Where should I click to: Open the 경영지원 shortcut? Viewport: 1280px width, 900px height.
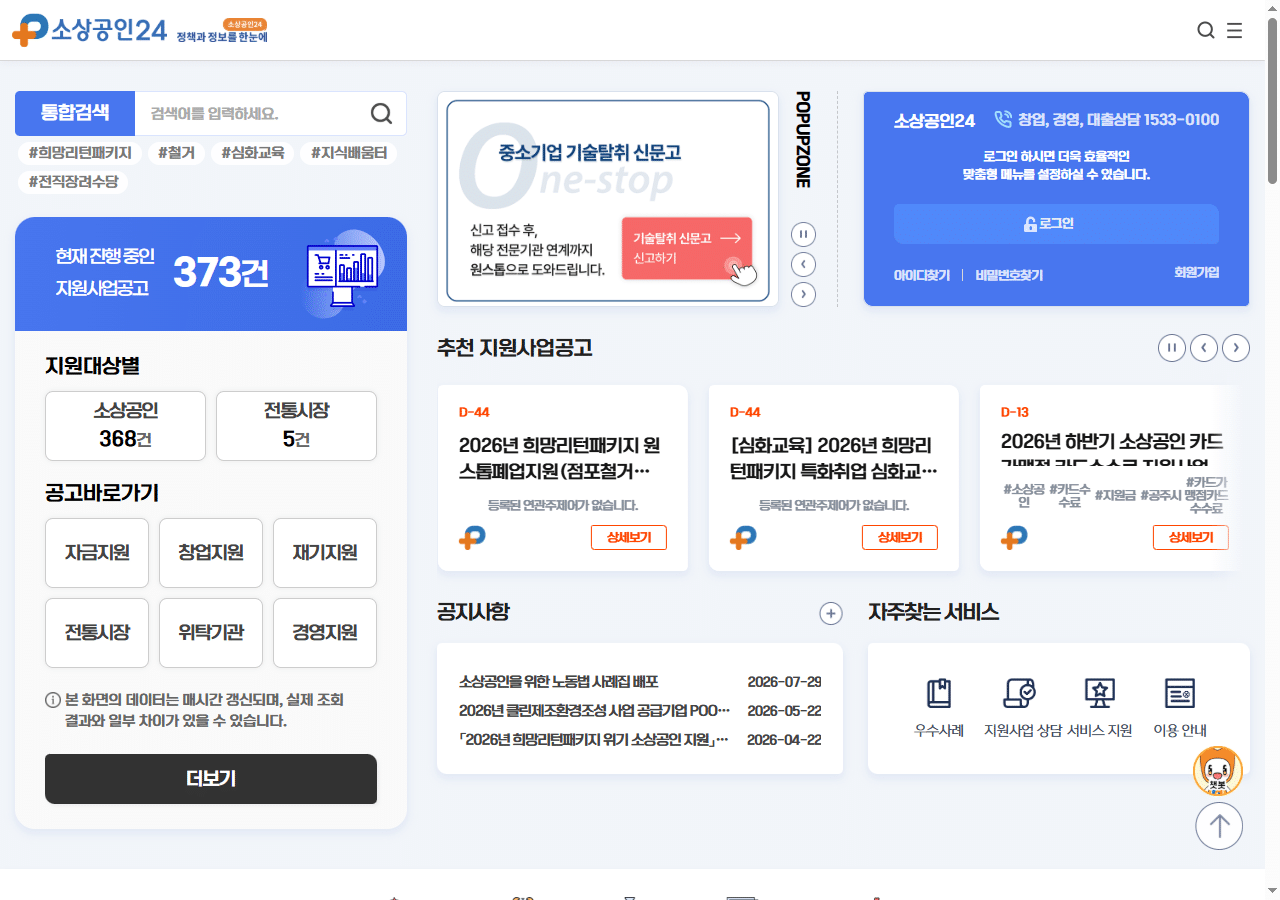(x=325, y=633)
